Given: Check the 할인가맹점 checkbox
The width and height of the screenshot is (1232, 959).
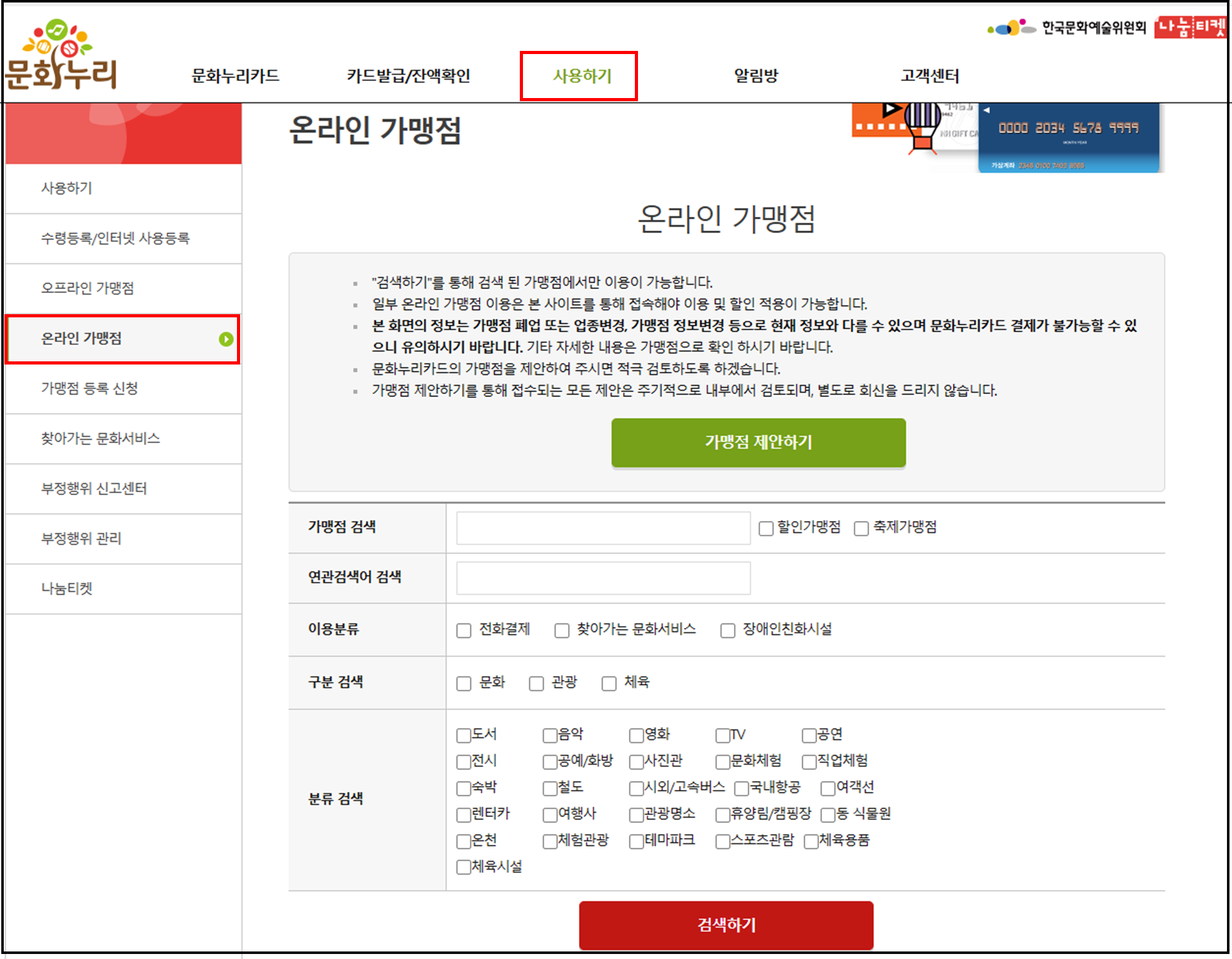Looking at the screenshot, I should click(766, 529).
